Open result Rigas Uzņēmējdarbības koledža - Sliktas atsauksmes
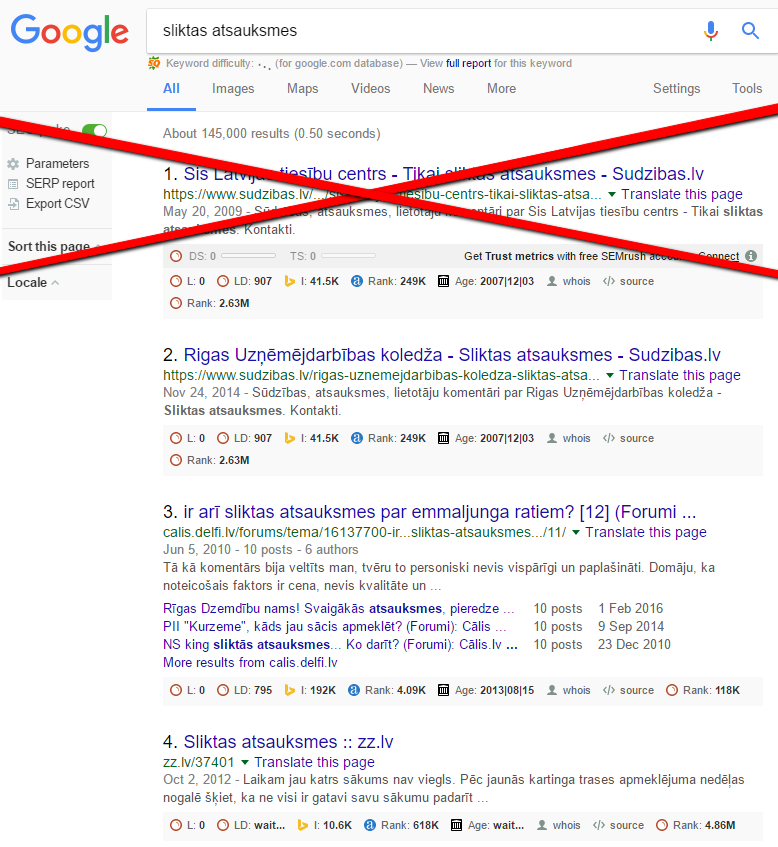This screenshot has height=847, width=778. coord(452,355)
